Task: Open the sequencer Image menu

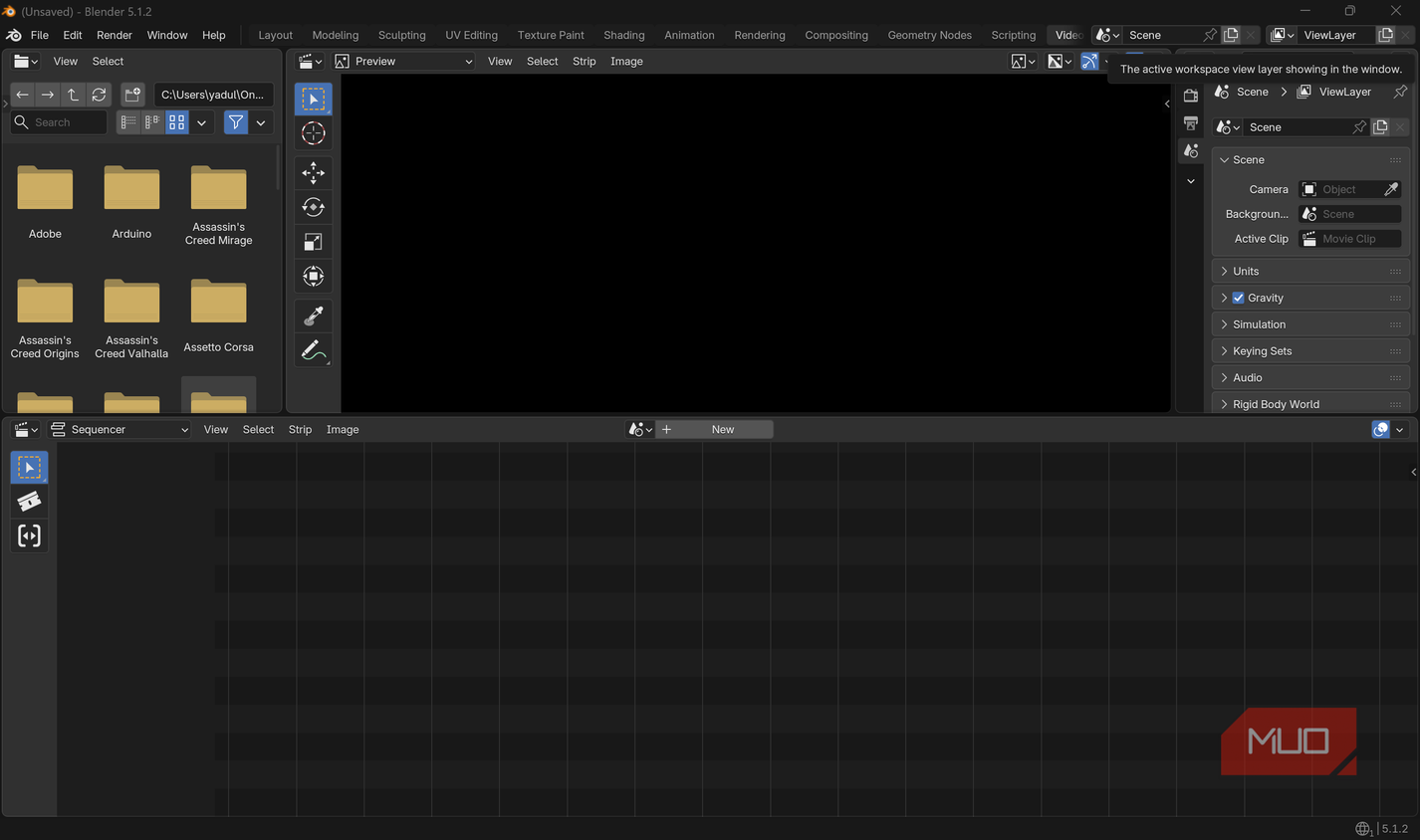Action: coord(343,430)
